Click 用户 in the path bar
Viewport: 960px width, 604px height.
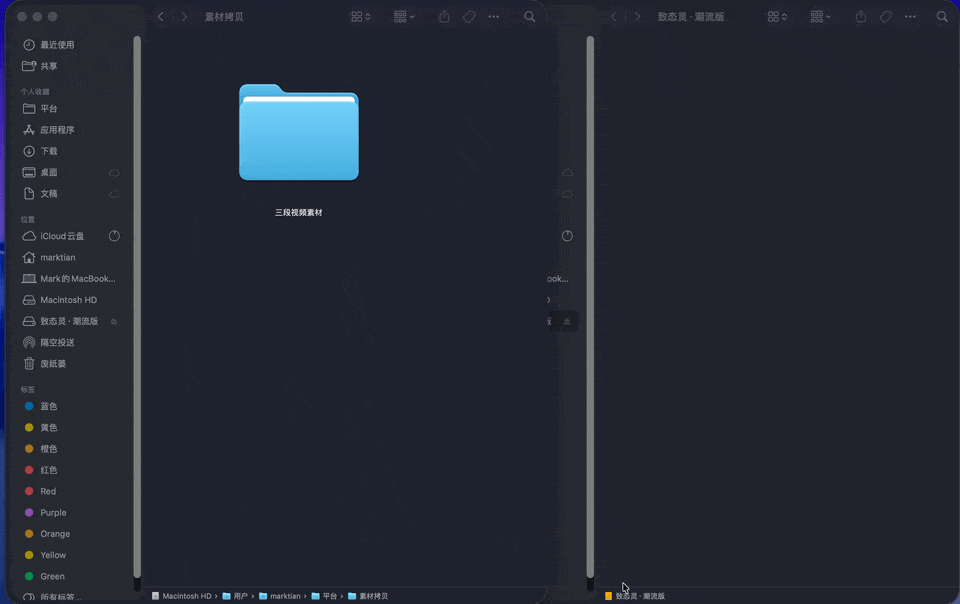click(x=235, y=596)
